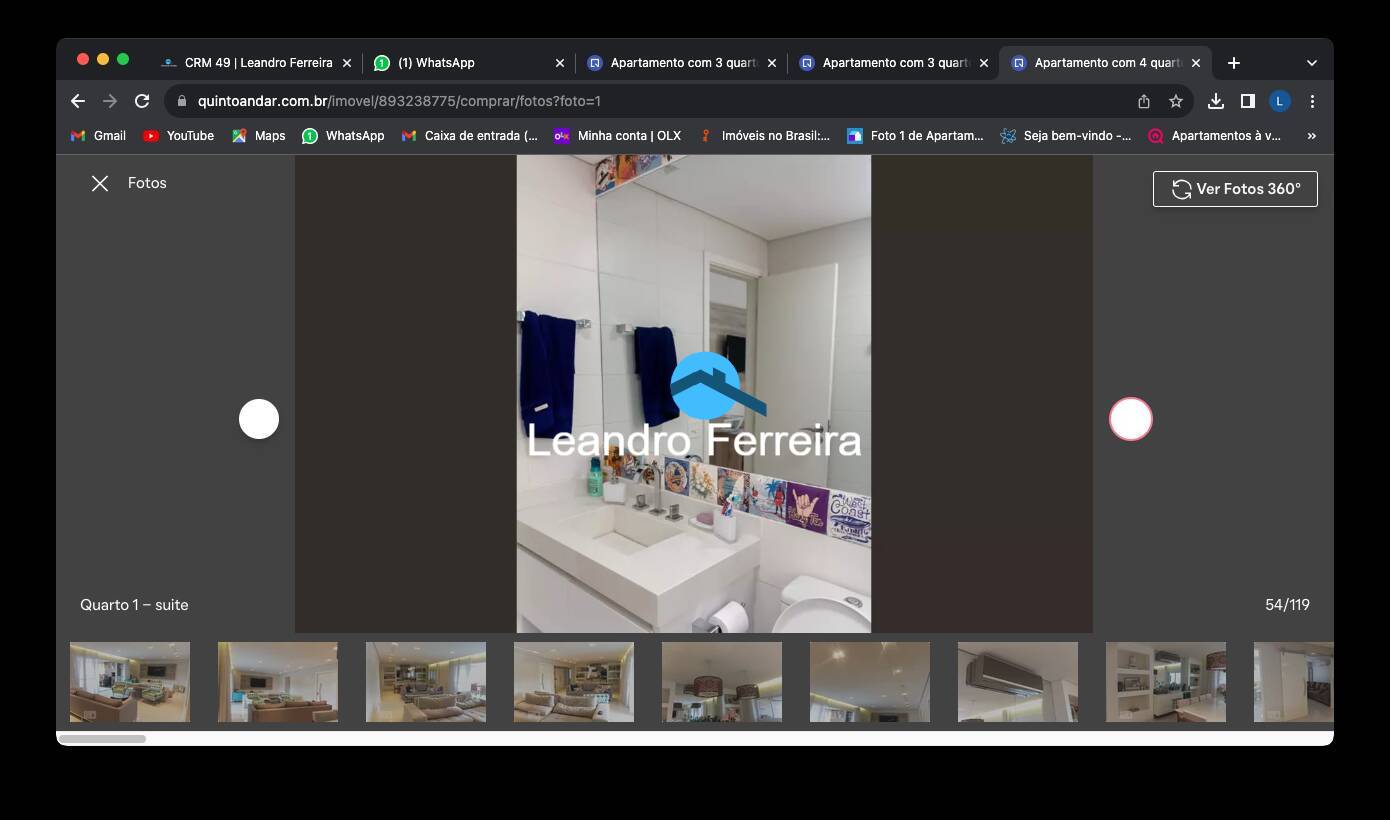Image resolution: width=1390 pixels, height=820 pixels.
Task: Click the Quarto 1 – suite caption
Action: [x=134, y=605]
